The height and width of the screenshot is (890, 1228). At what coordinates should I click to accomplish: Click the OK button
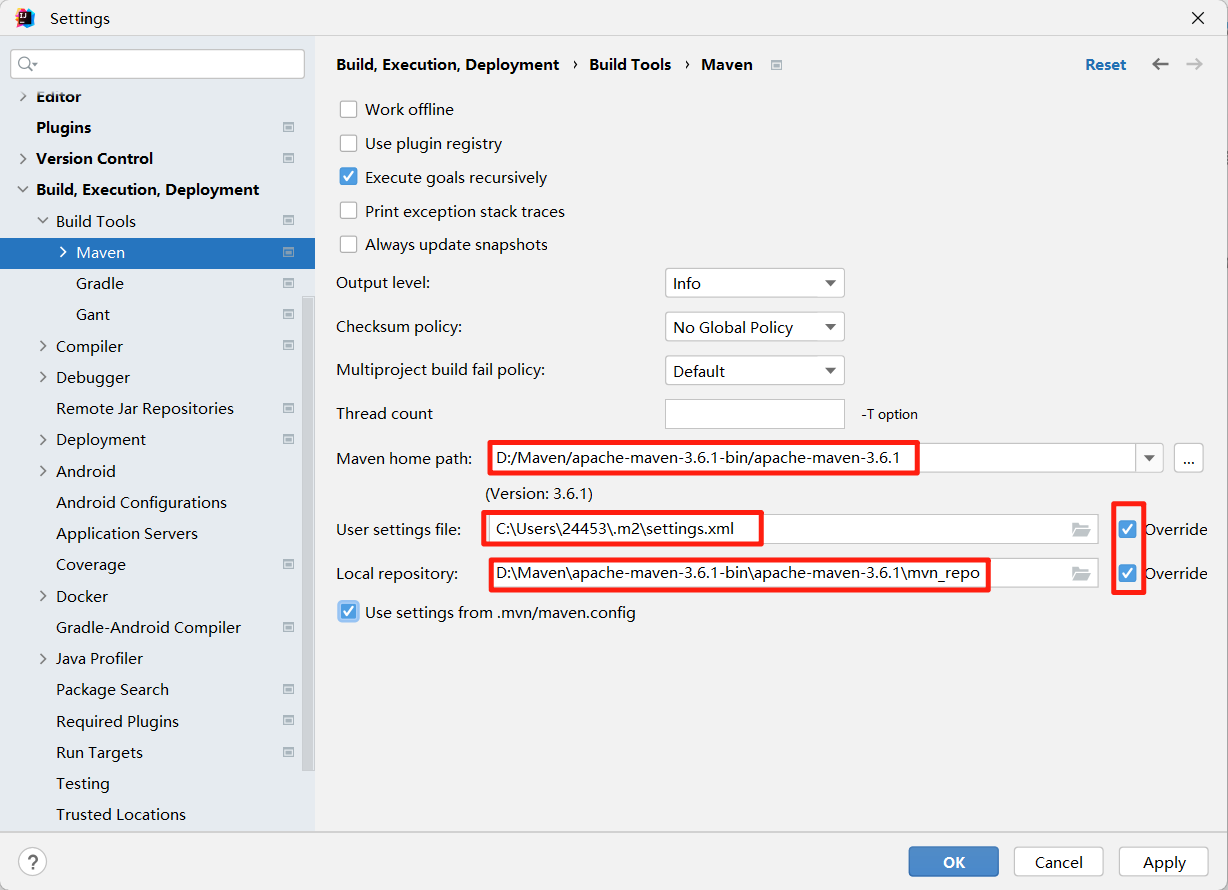953,862
